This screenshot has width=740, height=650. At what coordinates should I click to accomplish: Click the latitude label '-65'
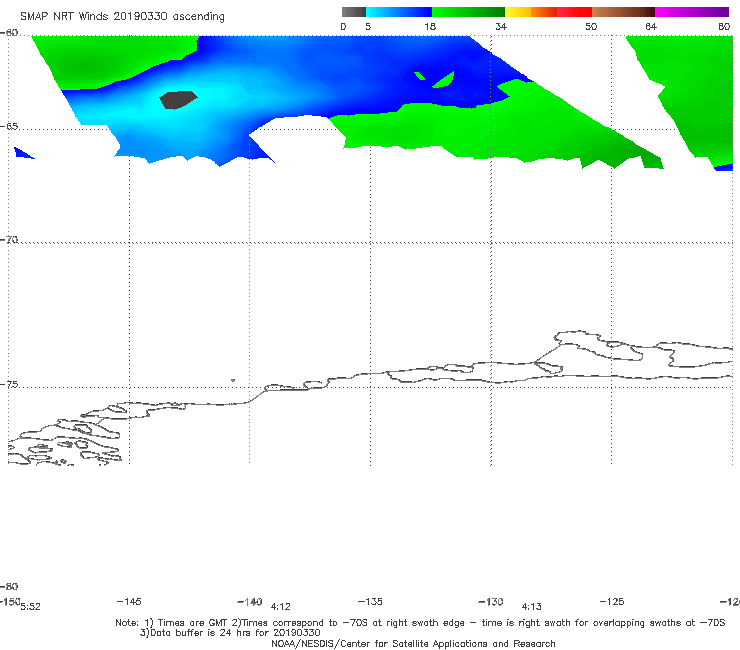click(9, 127)
